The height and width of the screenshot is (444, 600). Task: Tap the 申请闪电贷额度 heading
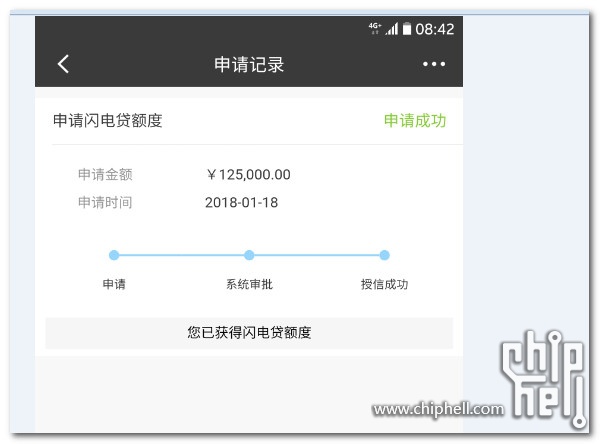pyautogui.click(x=108, y=121)
